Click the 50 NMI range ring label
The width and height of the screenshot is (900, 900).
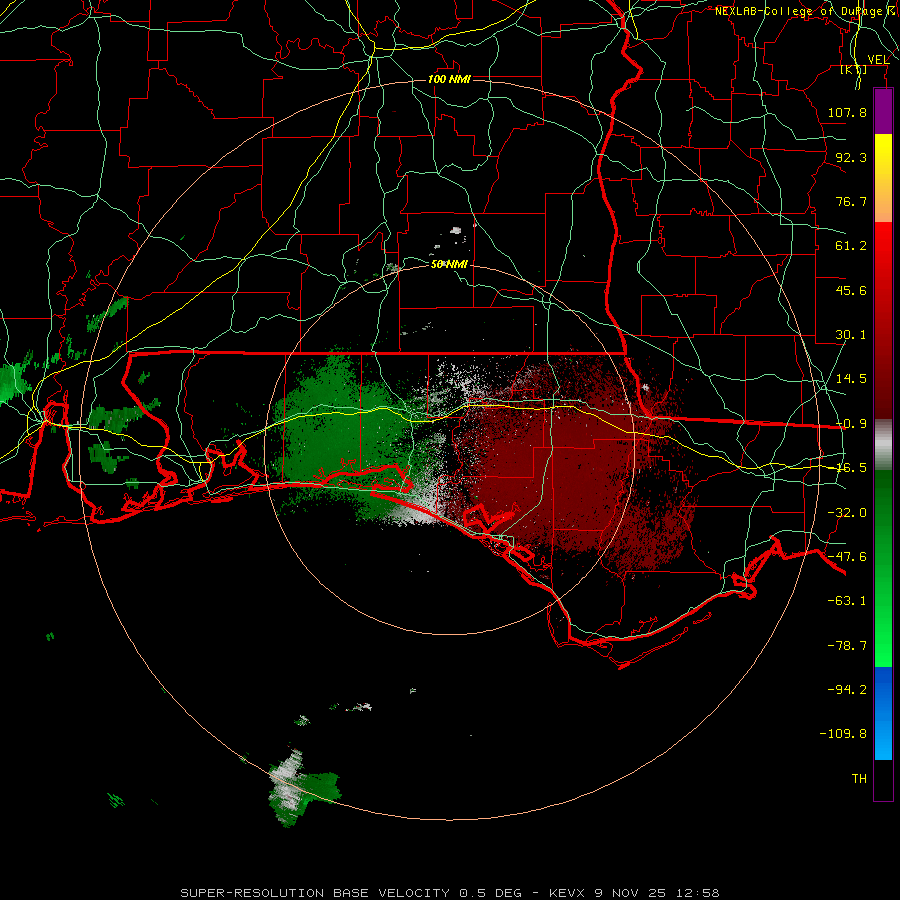449,265
